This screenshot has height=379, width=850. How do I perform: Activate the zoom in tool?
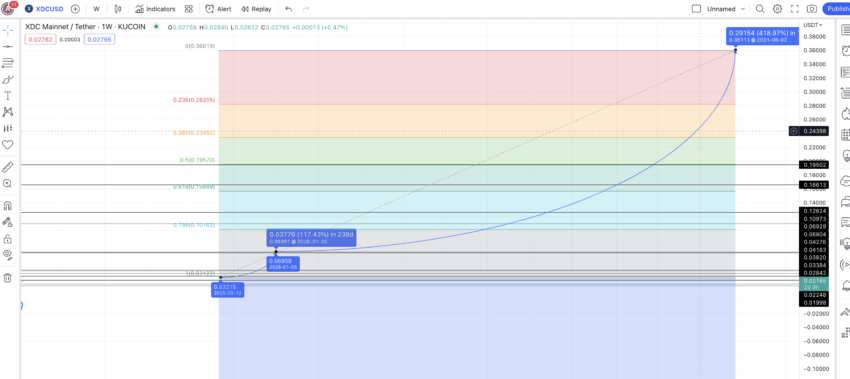[8, 184]
